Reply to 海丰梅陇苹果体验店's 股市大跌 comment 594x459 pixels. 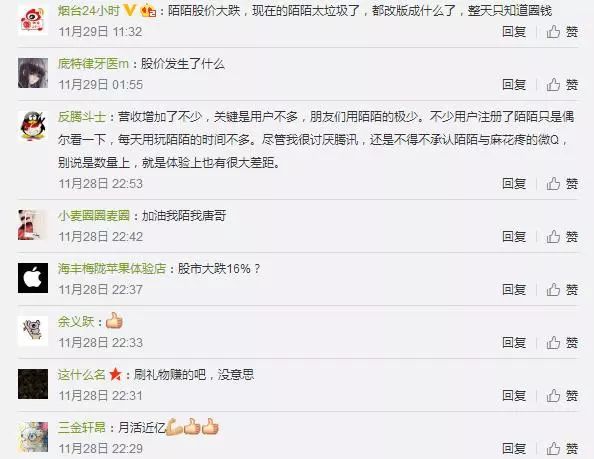point(514,290)
